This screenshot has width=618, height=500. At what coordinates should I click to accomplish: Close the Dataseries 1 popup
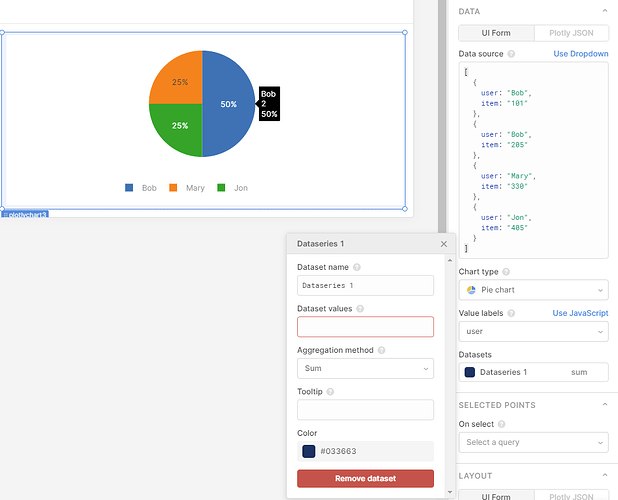point(444,244)
